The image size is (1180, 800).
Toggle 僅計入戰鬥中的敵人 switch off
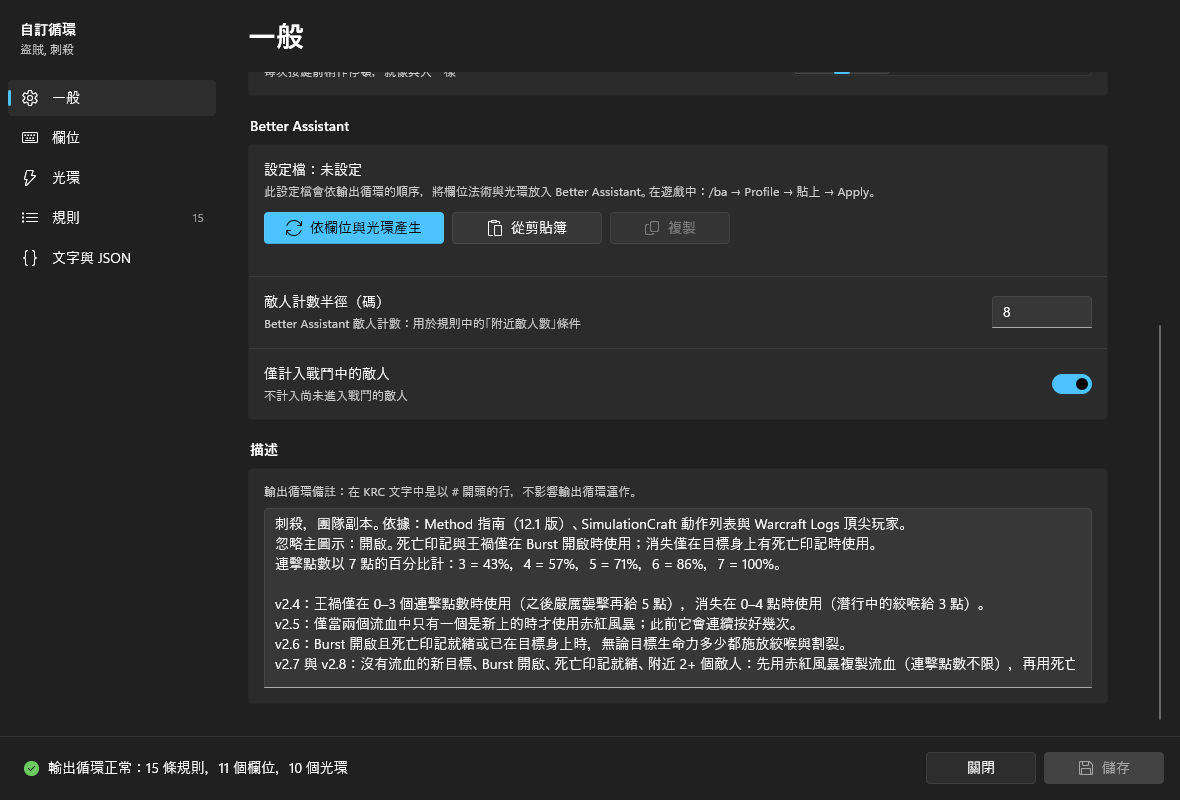pos(1072,384)
